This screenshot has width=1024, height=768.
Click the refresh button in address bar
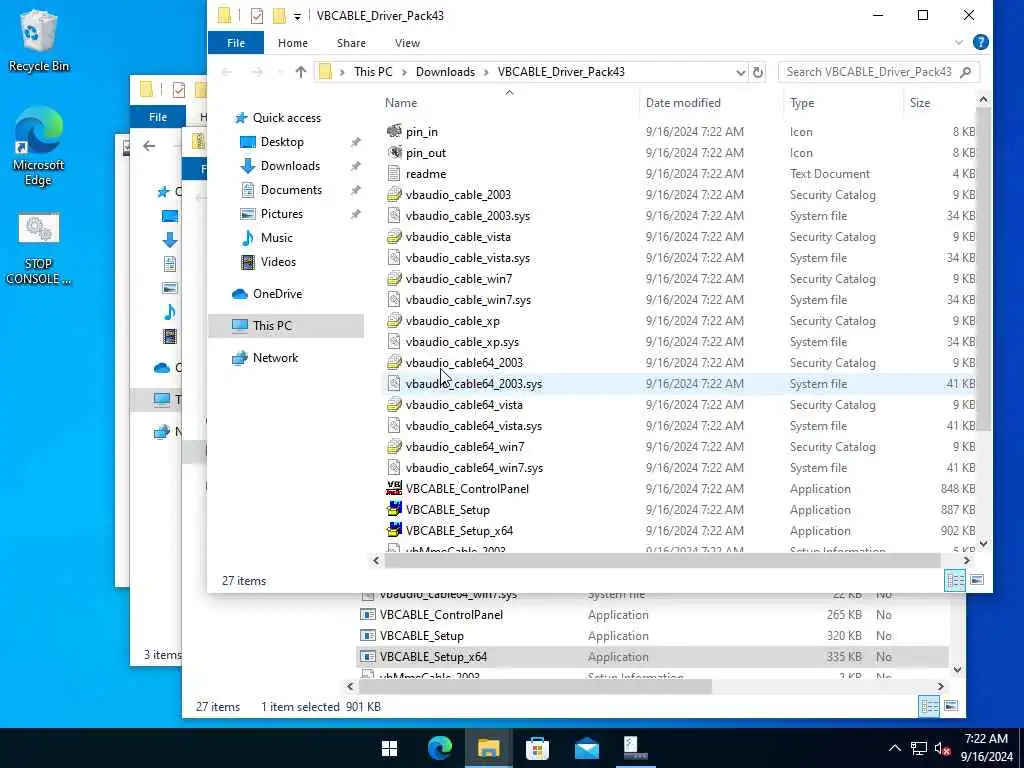(x=758, y=72)
